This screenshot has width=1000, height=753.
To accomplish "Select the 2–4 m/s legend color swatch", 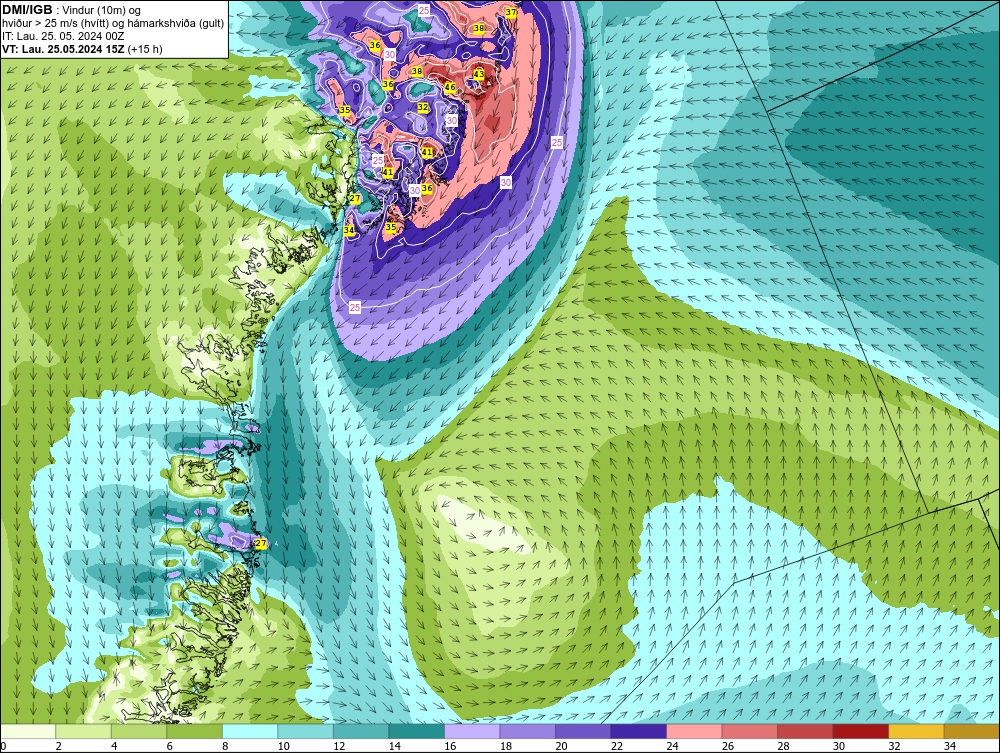I will coord(84,731).
